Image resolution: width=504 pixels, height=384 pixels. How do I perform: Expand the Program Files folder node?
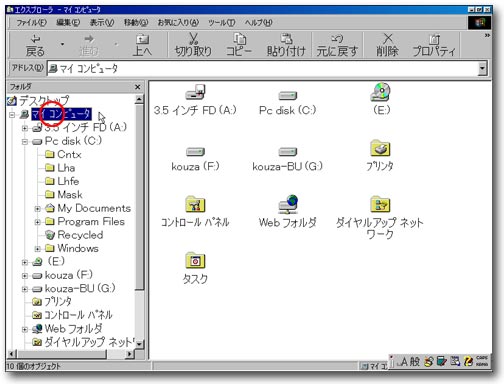pyautogui.click(x=38, y=222)
